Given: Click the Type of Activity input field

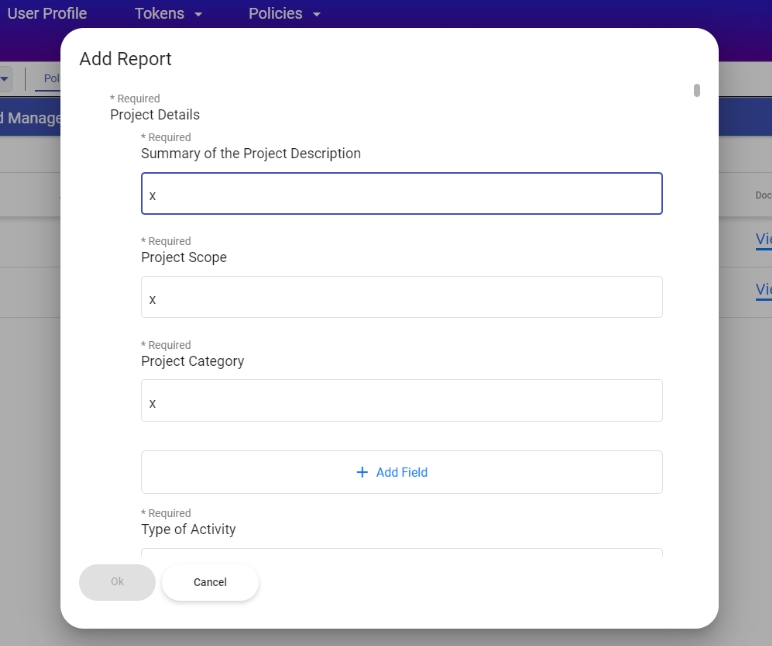Looking at the screenshot, I should pyautogui.click(x=401, y=551).
